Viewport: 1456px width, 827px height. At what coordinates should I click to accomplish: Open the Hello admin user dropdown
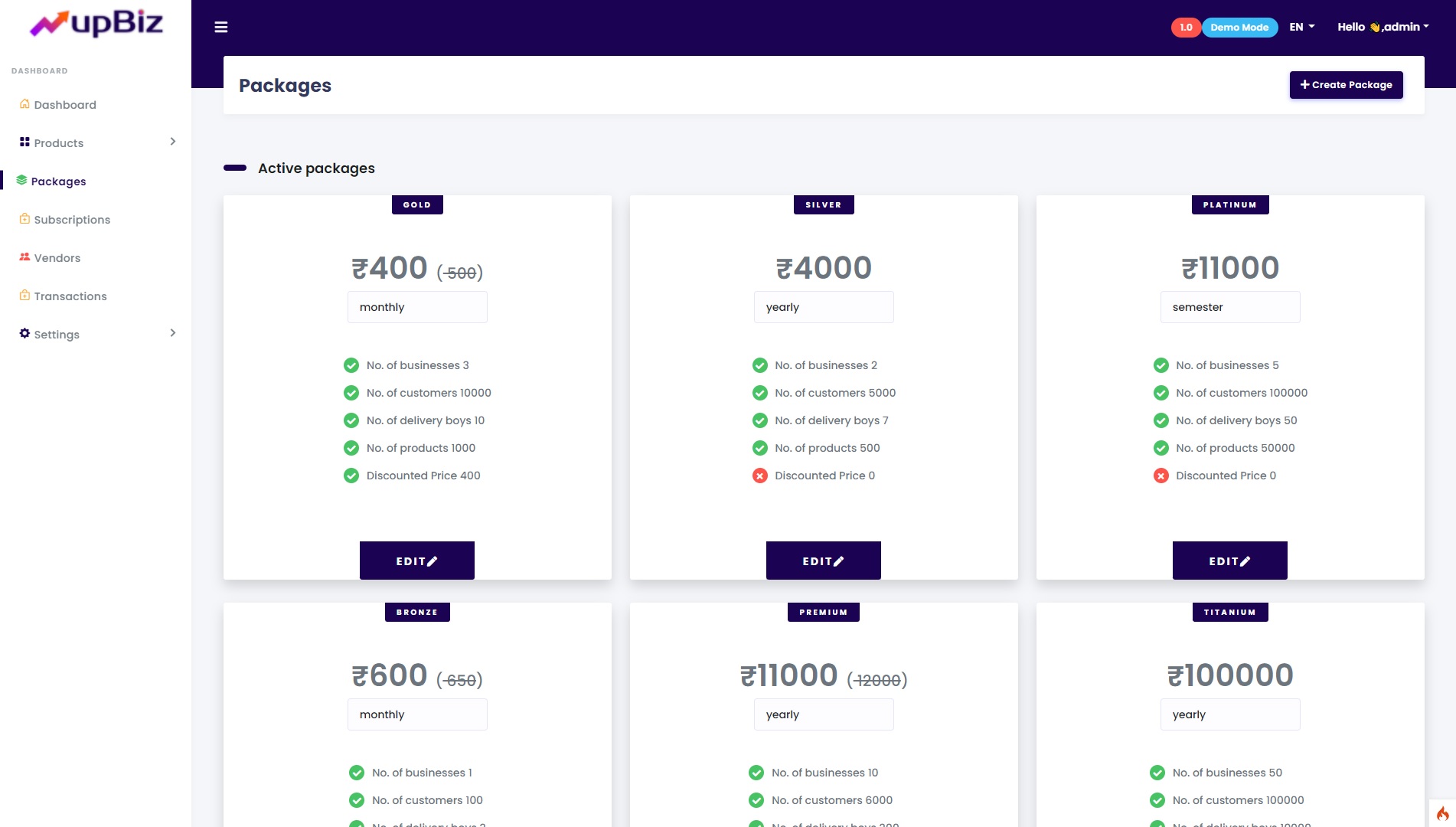coord(1383,27)
